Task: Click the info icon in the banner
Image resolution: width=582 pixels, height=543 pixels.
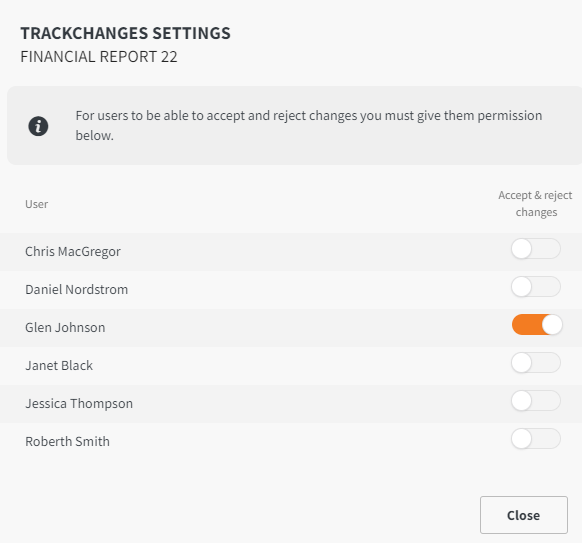Action: click(38, 126)
